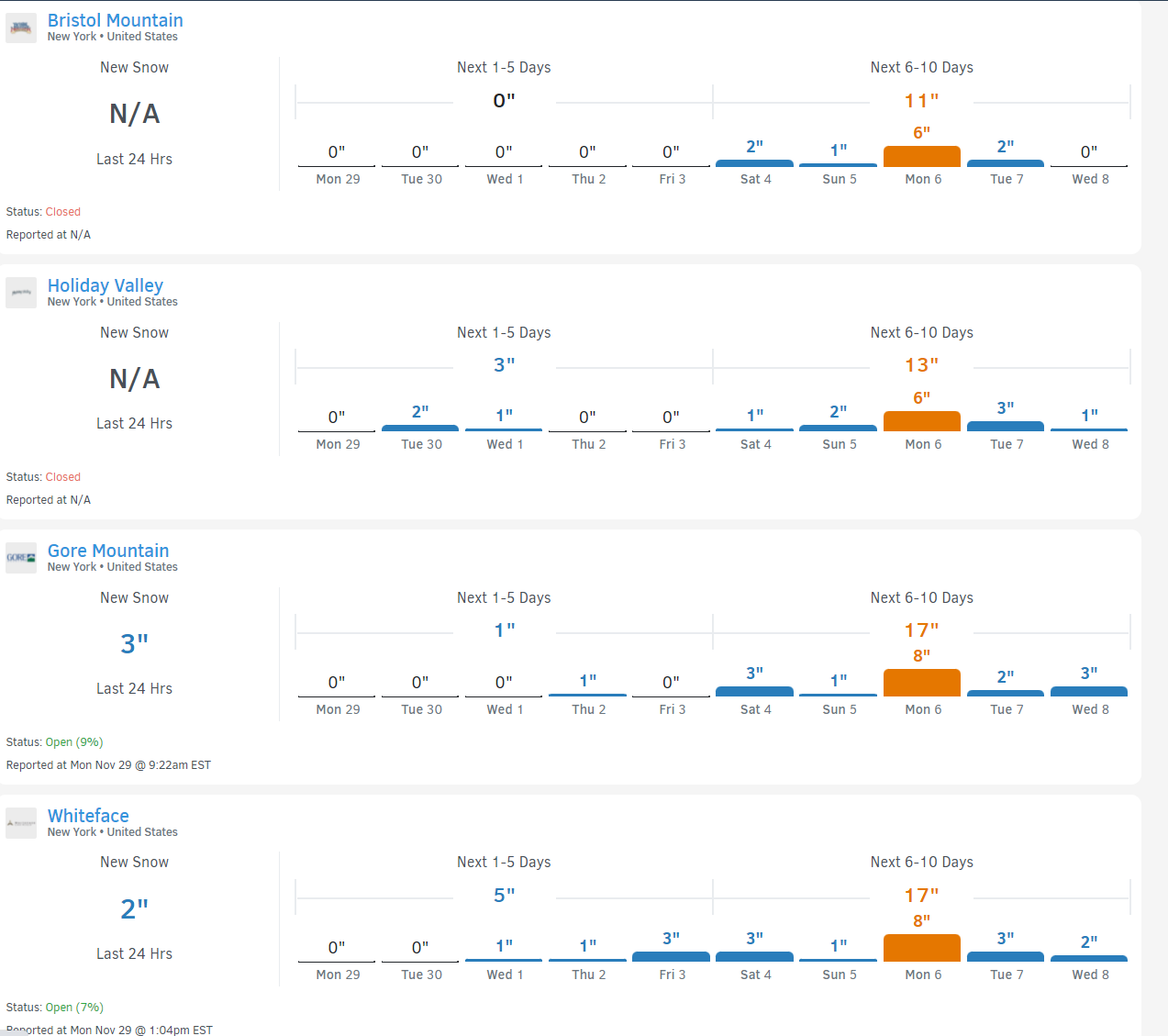Image resolution: width=1168 pixels, height=1036 pixels.
Task: Click Whiteface's 2" new snow value
Action: coord(134,909)
